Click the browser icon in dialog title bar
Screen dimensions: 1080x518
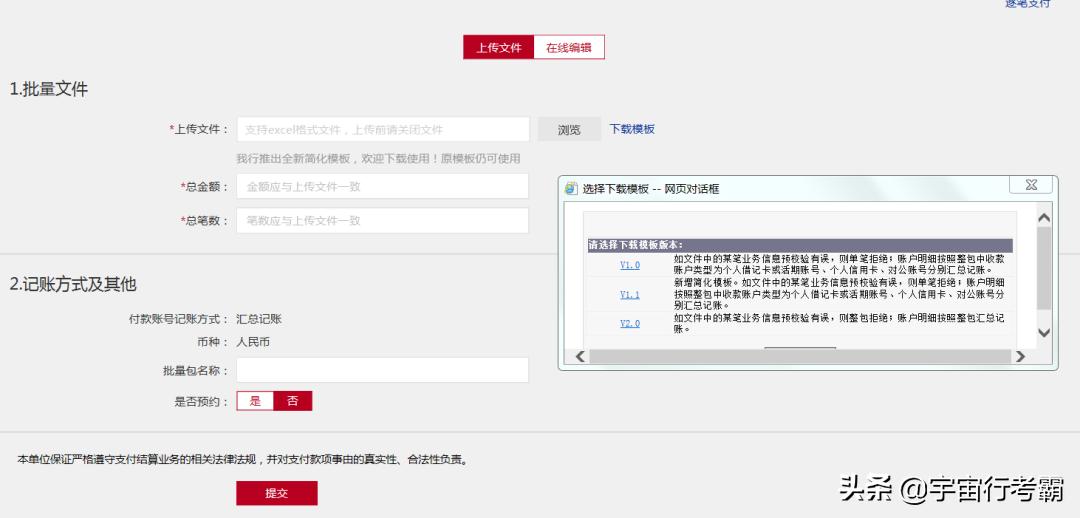(571, 189)
